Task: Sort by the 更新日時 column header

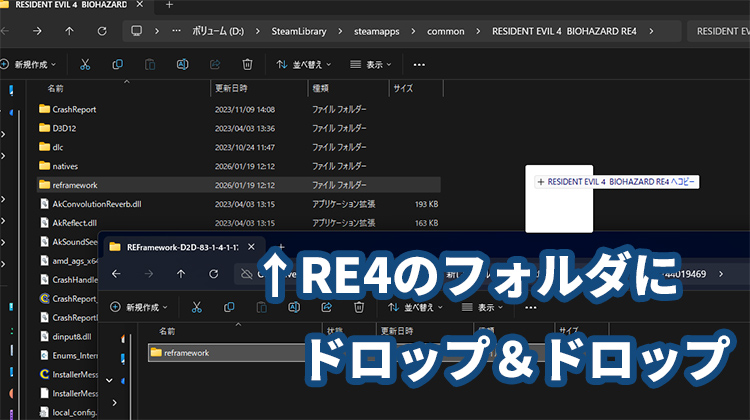Action: pyautogui.click(x=236, y=88)
